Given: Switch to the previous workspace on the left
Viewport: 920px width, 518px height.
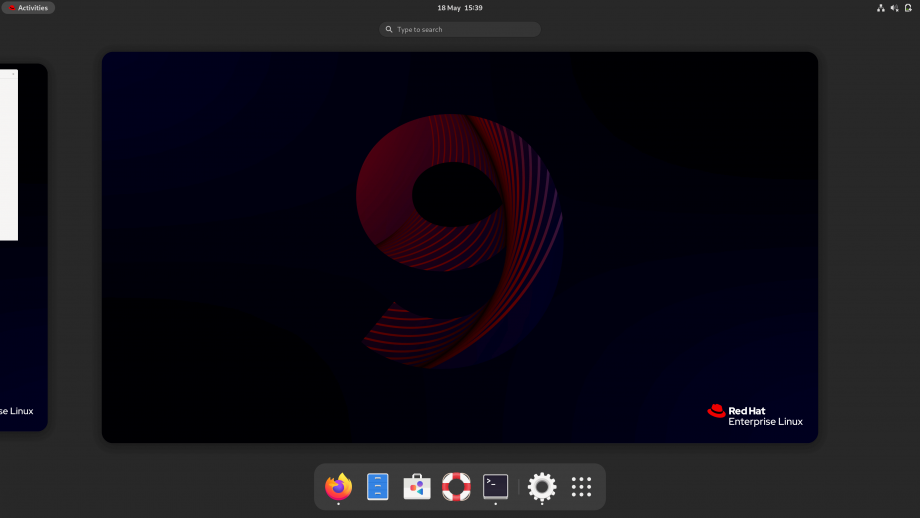Looking at the screenshot, I should tap(23, 247).
